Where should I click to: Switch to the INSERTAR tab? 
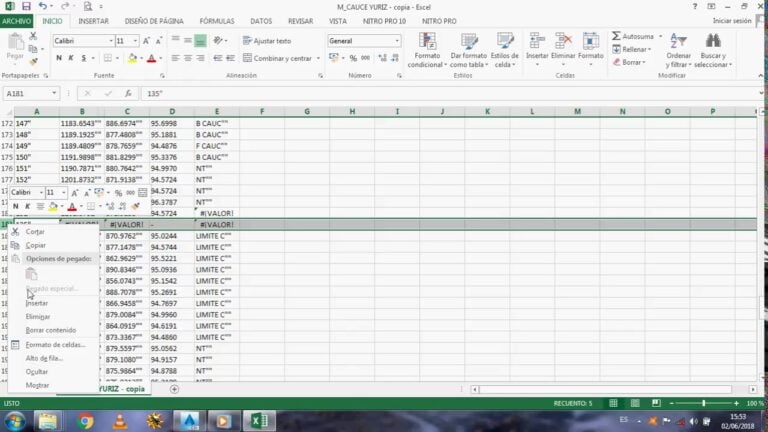pyautogui.click(x=94, y=21)
